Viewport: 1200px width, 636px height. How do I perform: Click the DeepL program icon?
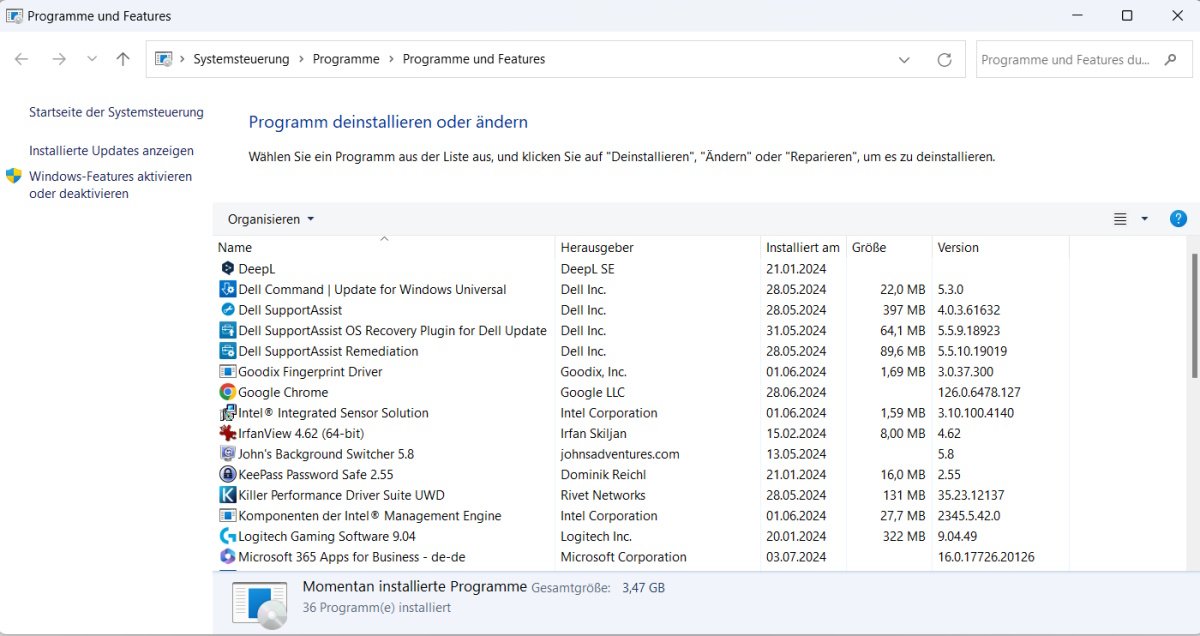pos(227,269)
